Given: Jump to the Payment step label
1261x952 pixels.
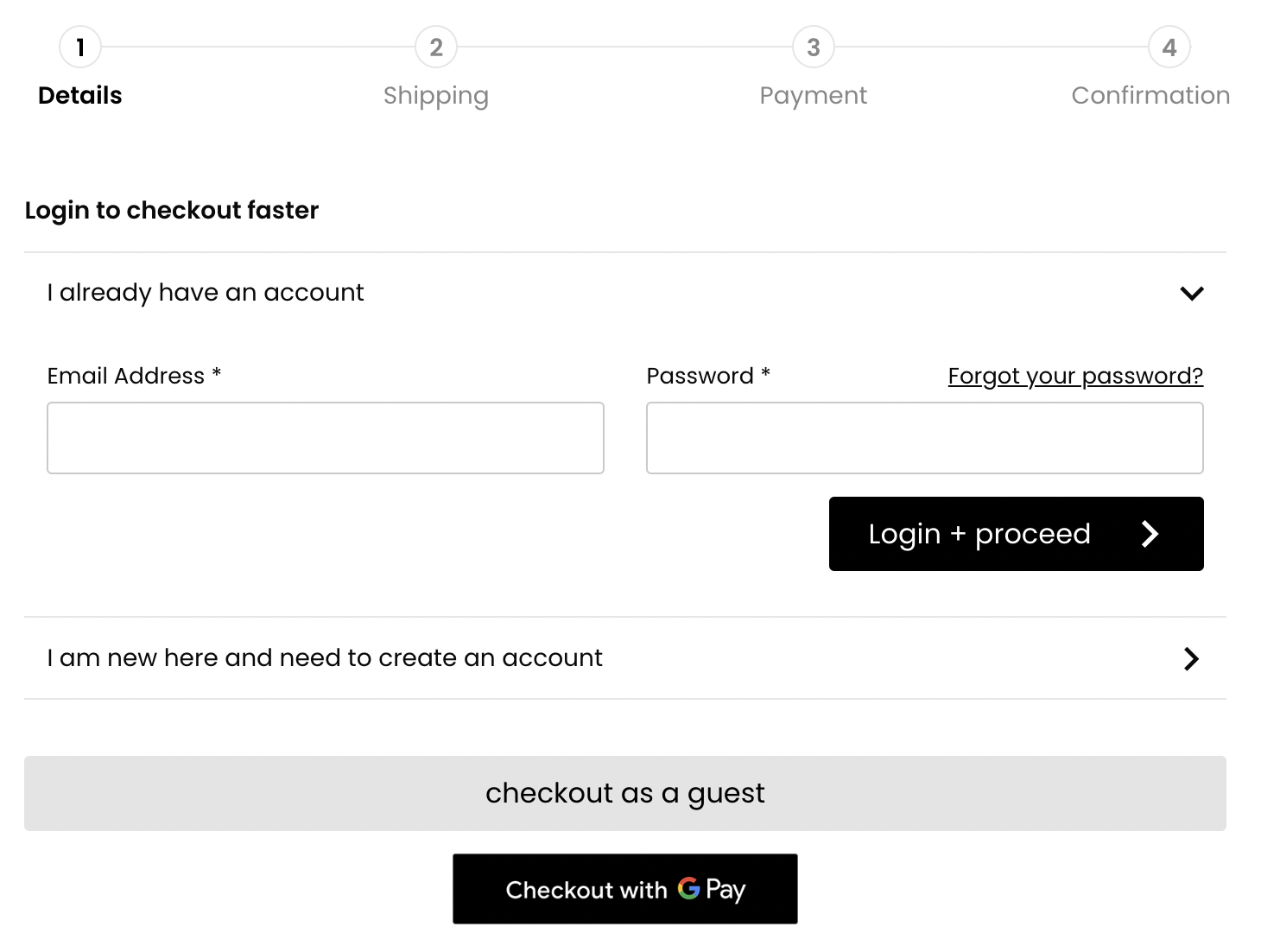Looking at the screenshot, I should (x=814, y=95).
